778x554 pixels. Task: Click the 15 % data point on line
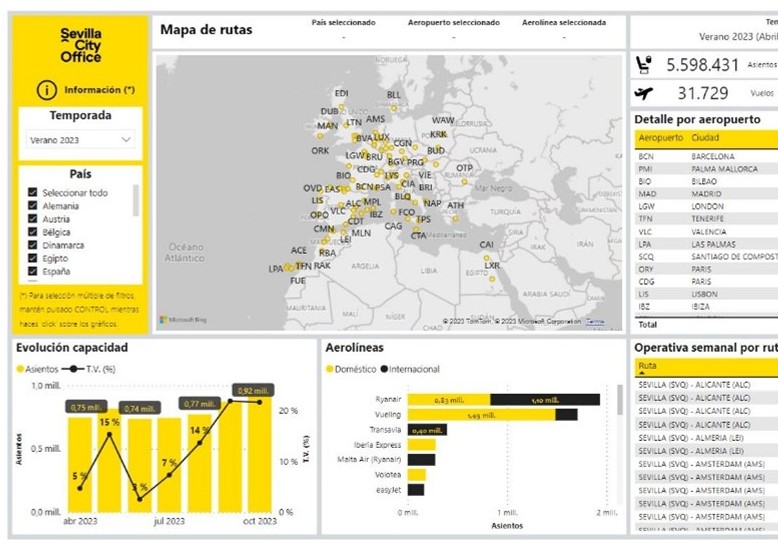coord(110,434)
